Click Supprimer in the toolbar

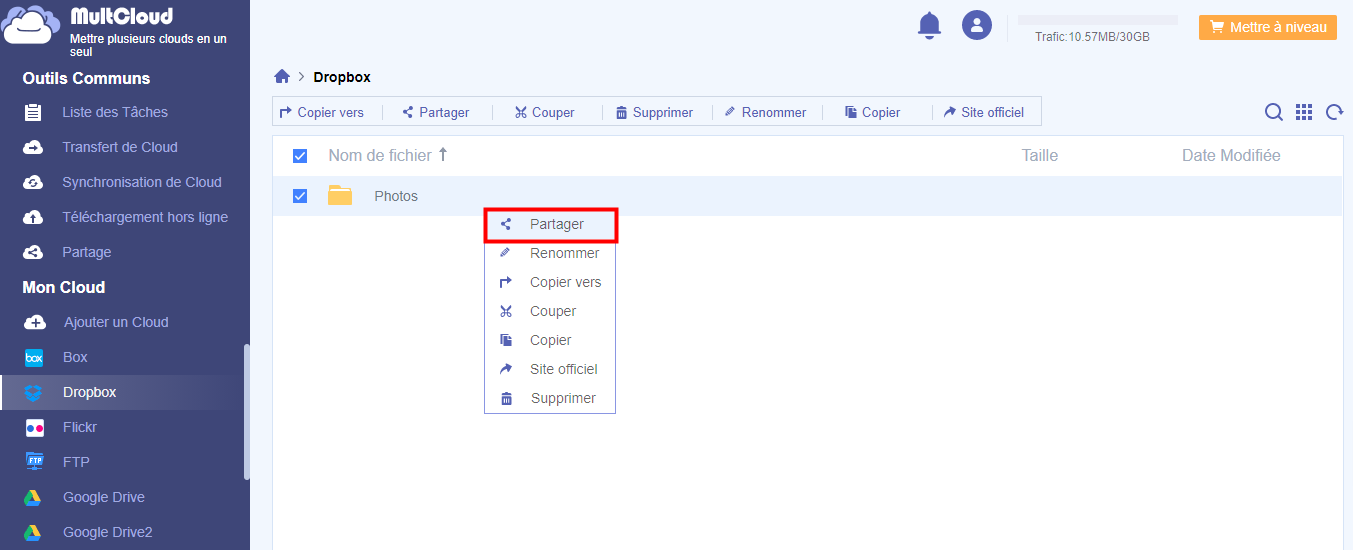pos(655,112)
